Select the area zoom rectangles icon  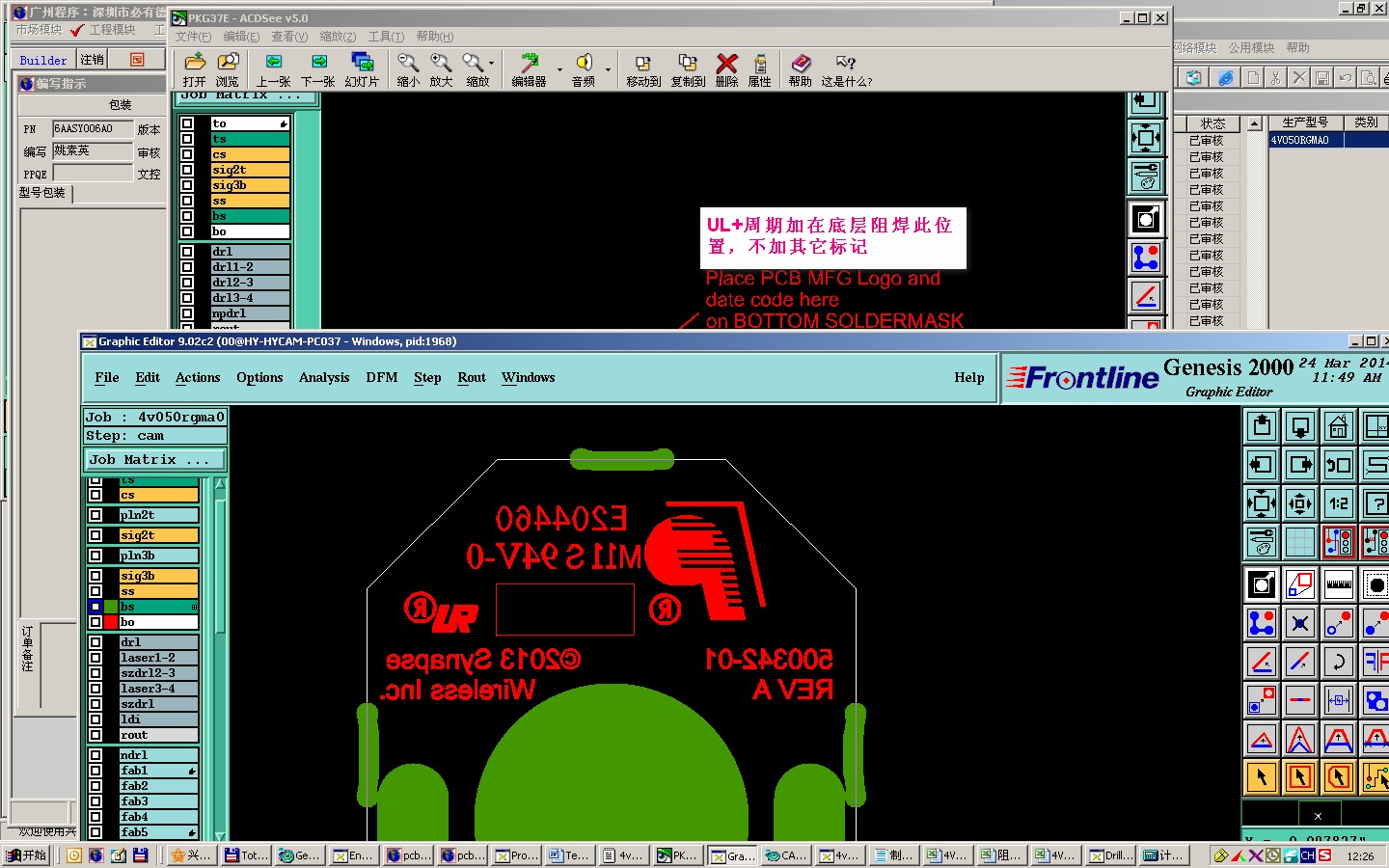pyautogui.click(x=1300, y=584)
